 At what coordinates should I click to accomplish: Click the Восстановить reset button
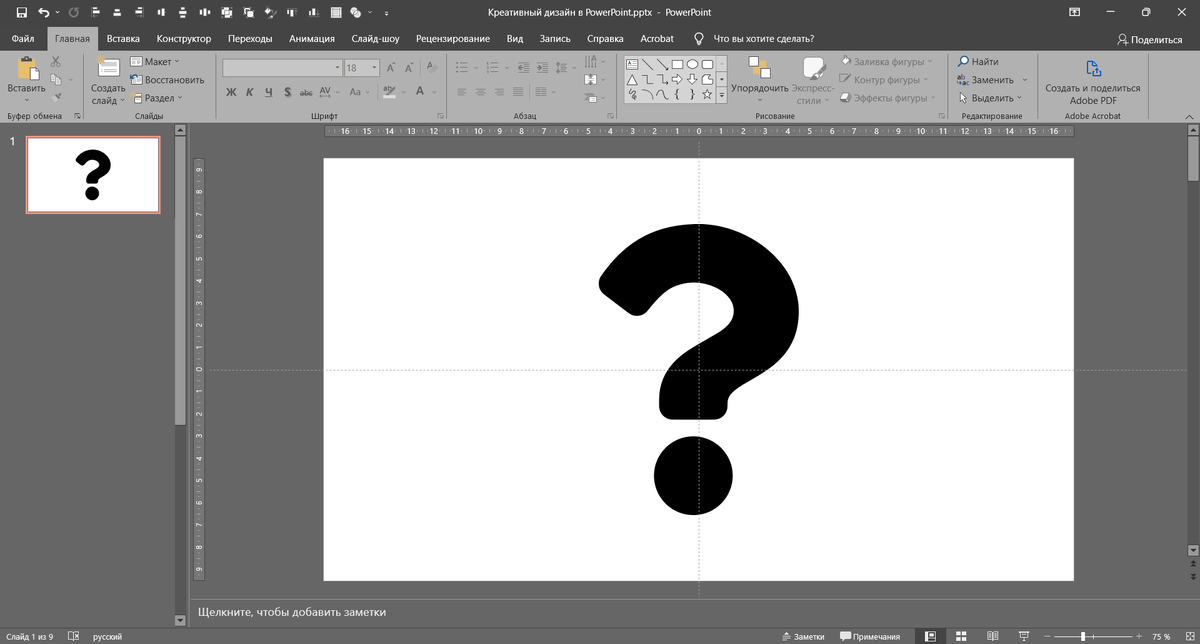point(167,80)
